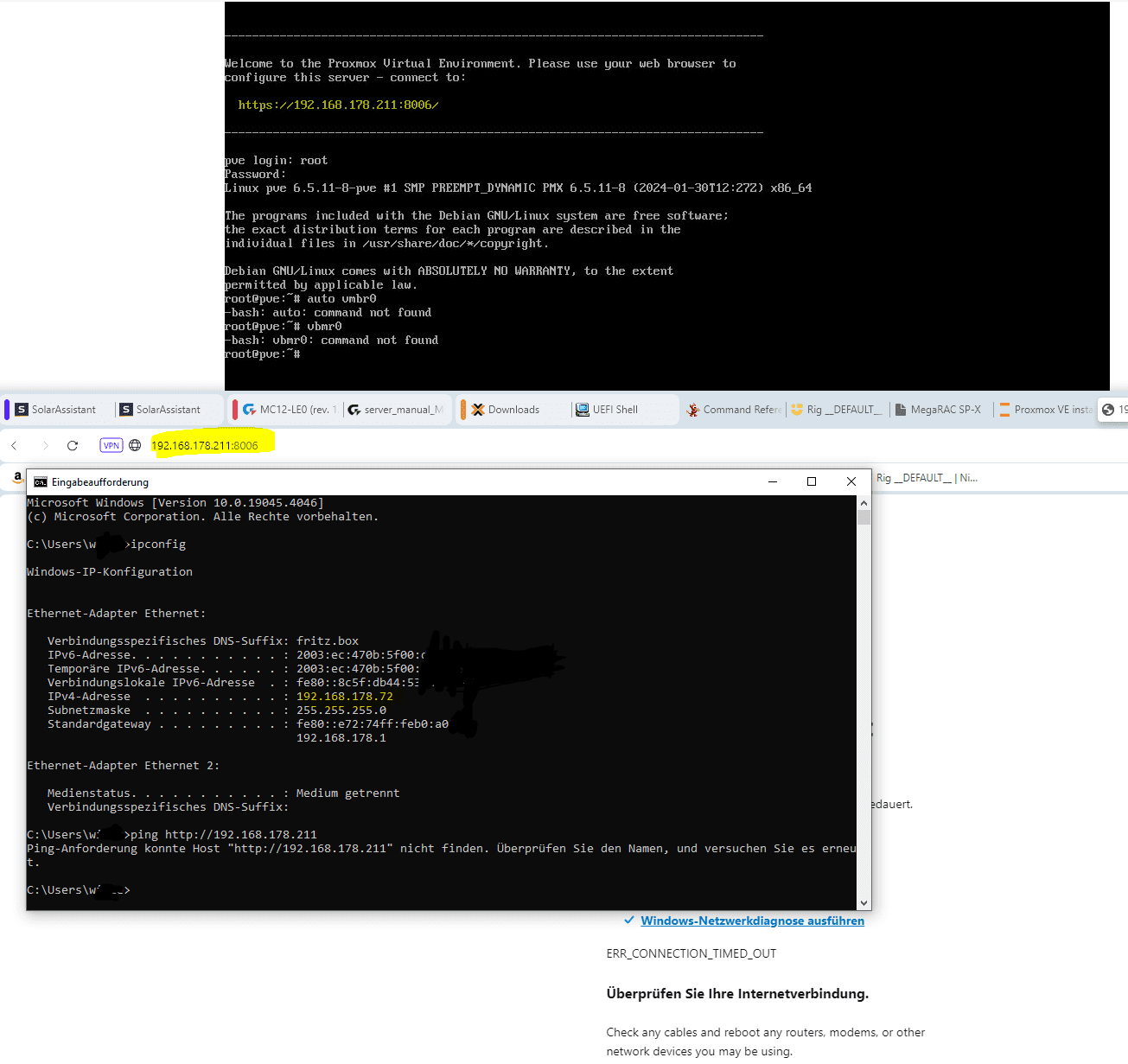This screenshot has height=1064, width=1128.
Task: Click the command prompt scrollbar down arrow
Action: [x=864, y=903]
